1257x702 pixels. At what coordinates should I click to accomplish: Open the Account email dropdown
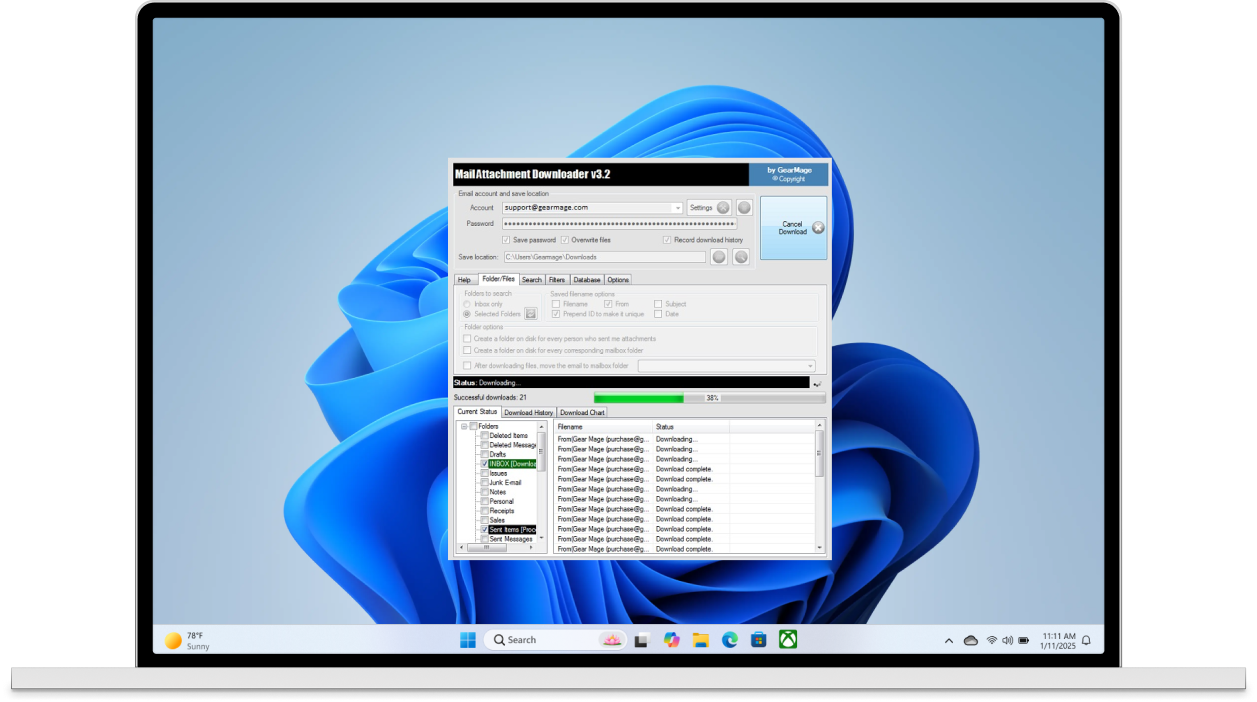677,208
